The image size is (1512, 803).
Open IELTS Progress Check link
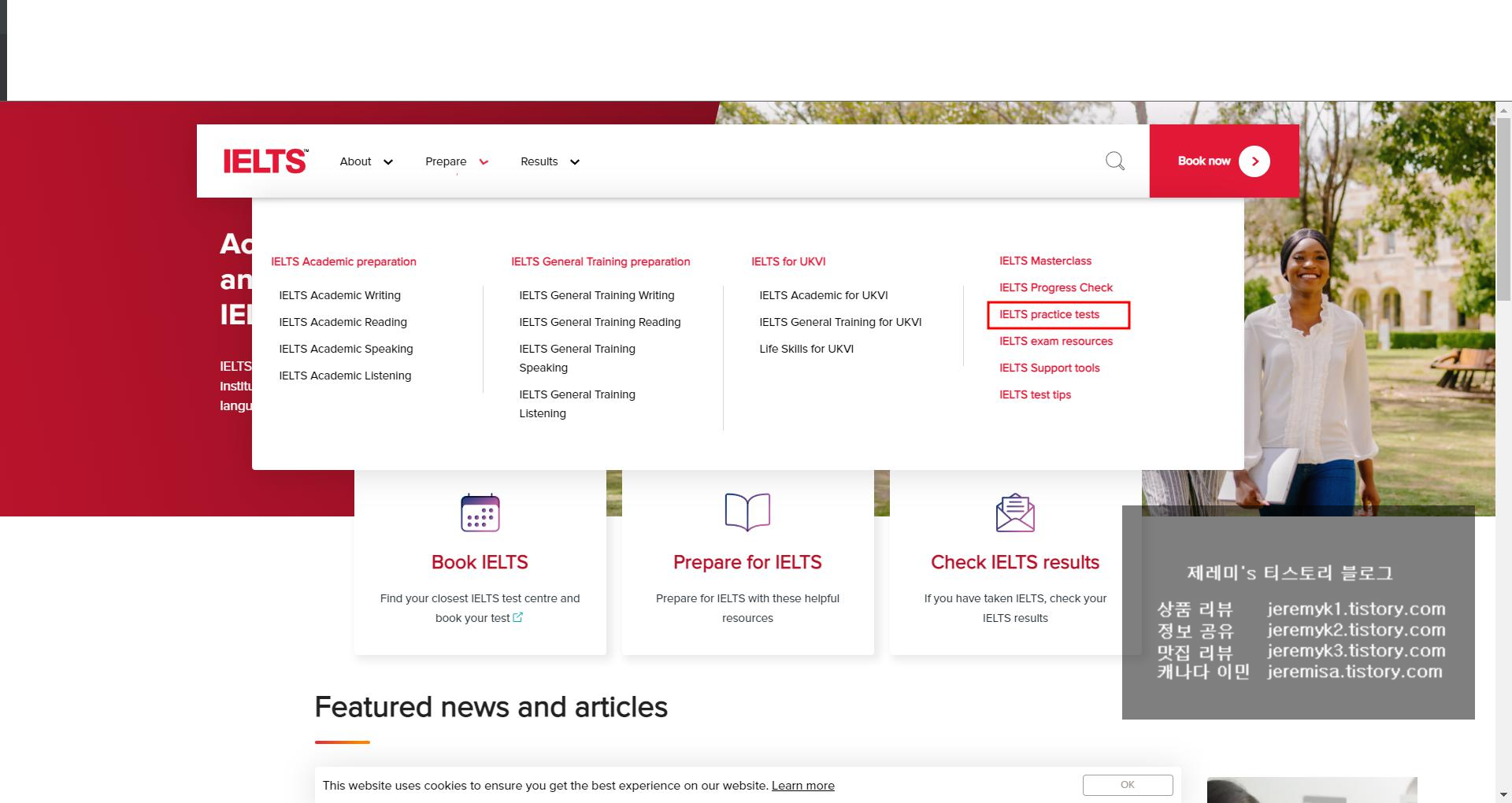(x=1055, y=287)
